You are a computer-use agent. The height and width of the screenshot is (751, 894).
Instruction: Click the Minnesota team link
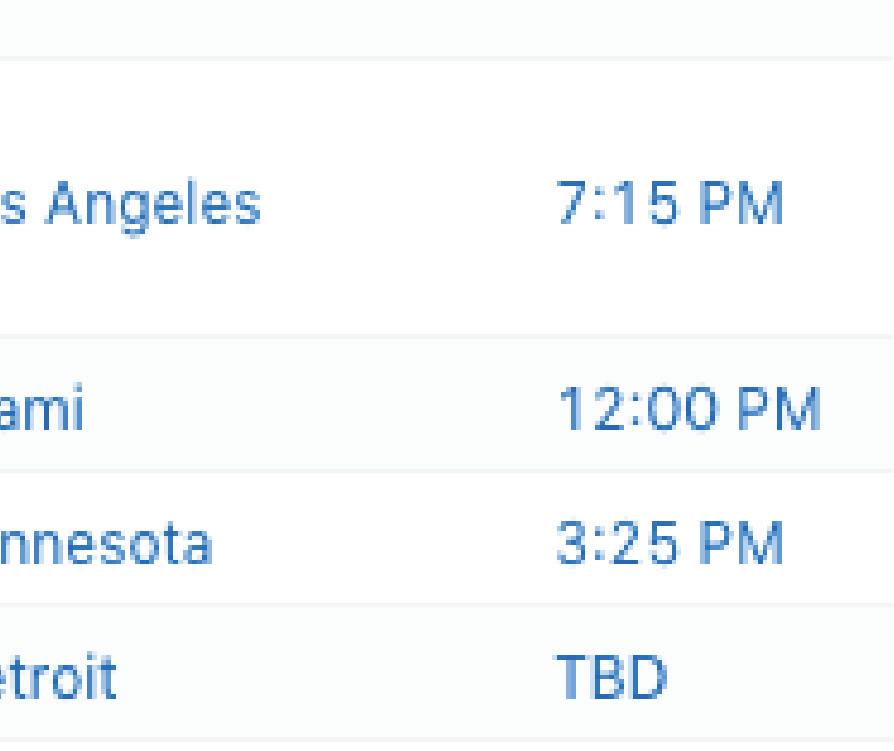(x=105, y=544)
